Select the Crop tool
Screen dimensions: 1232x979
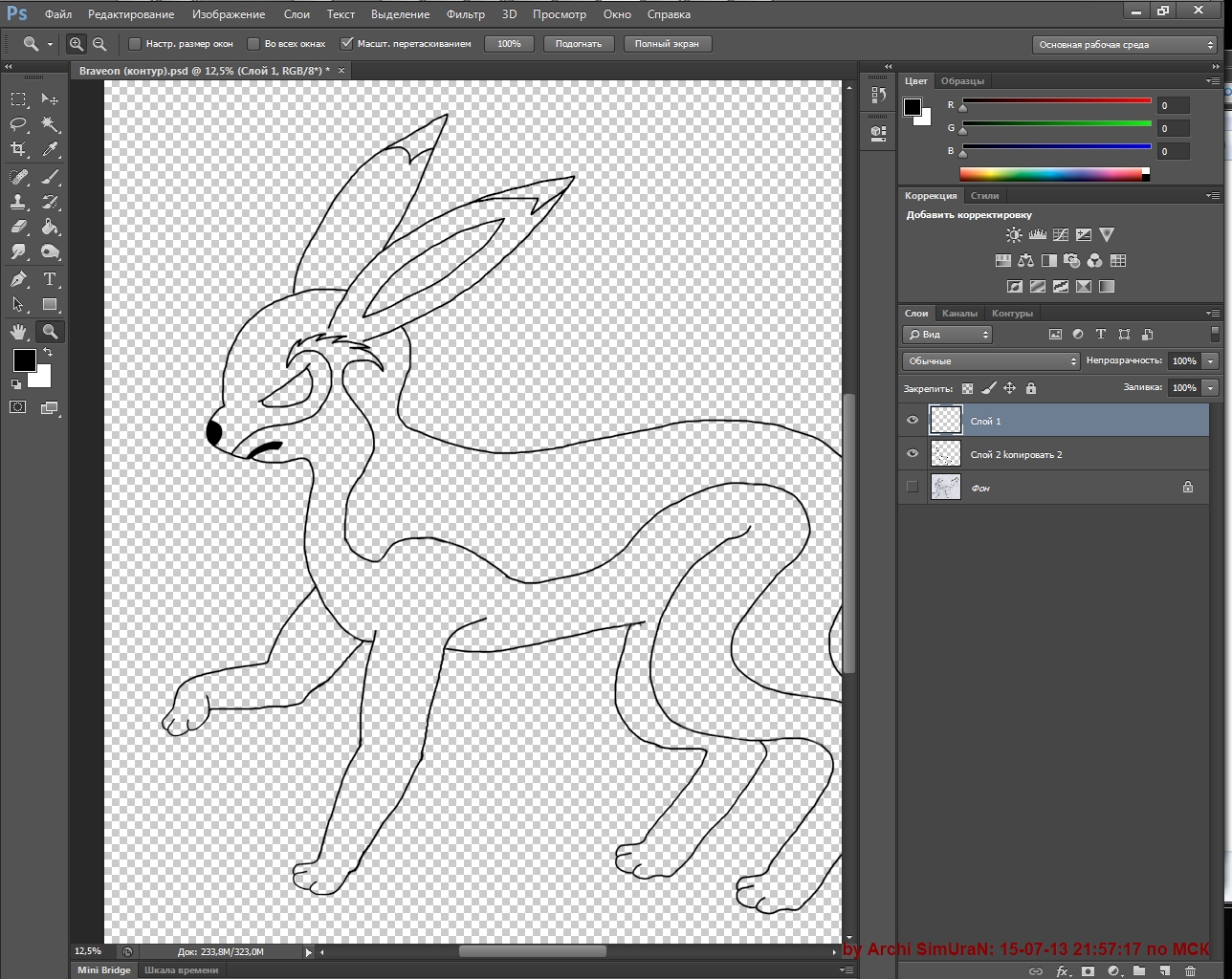[18, 150]
